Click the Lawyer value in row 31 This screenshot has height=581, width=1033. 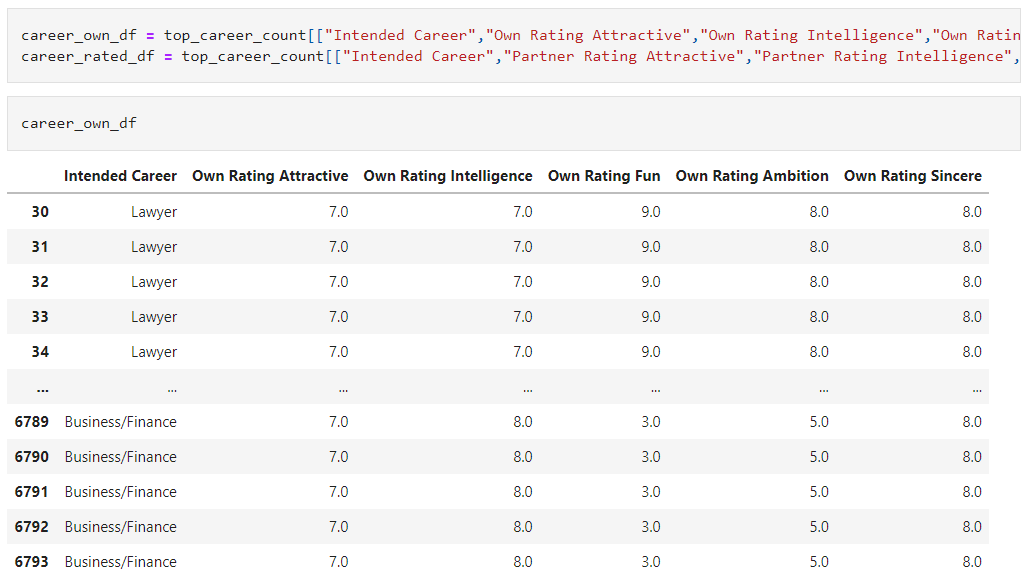point(154,246)
